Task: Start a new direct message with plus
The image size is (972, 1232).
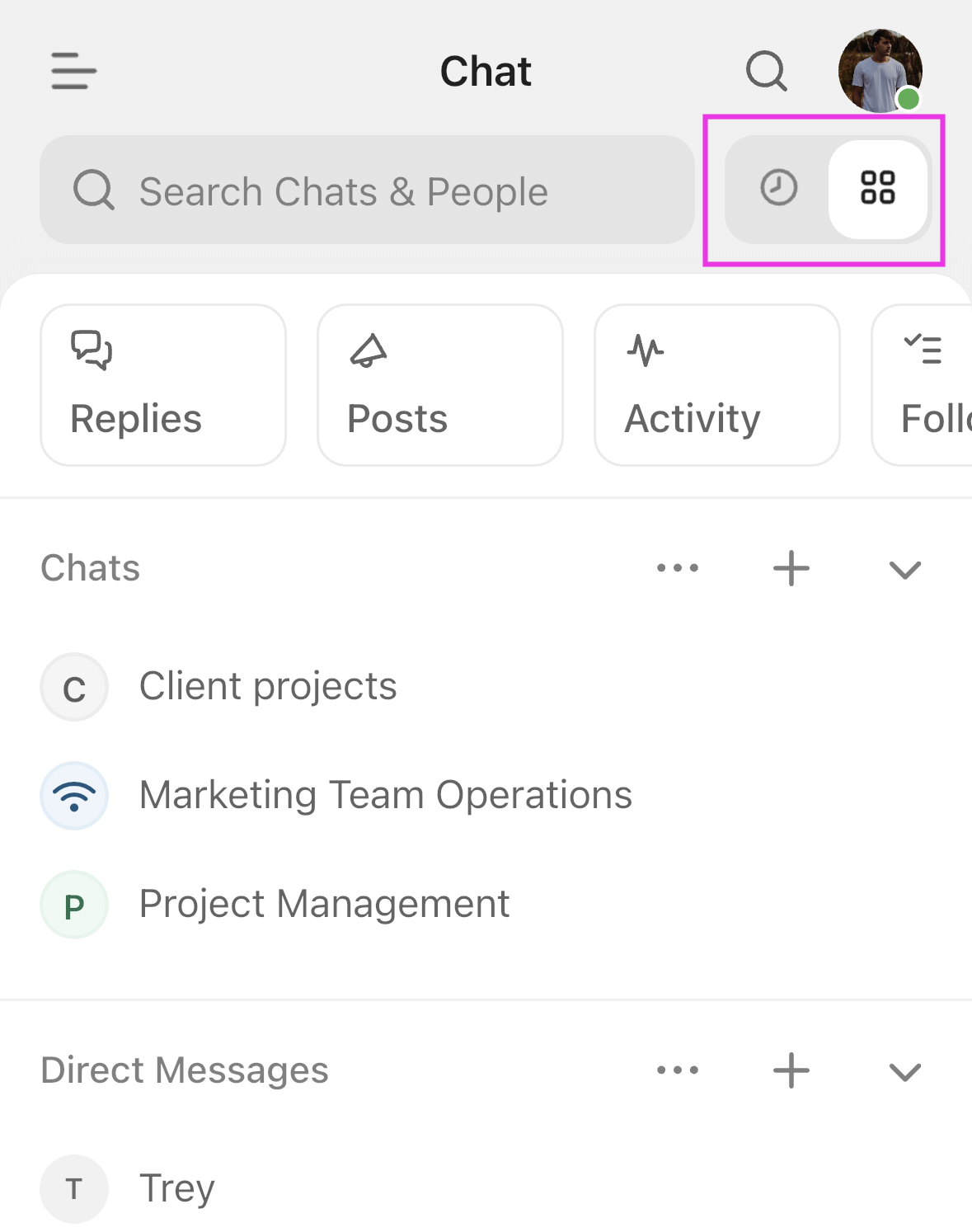Action: coord(791,1070)
